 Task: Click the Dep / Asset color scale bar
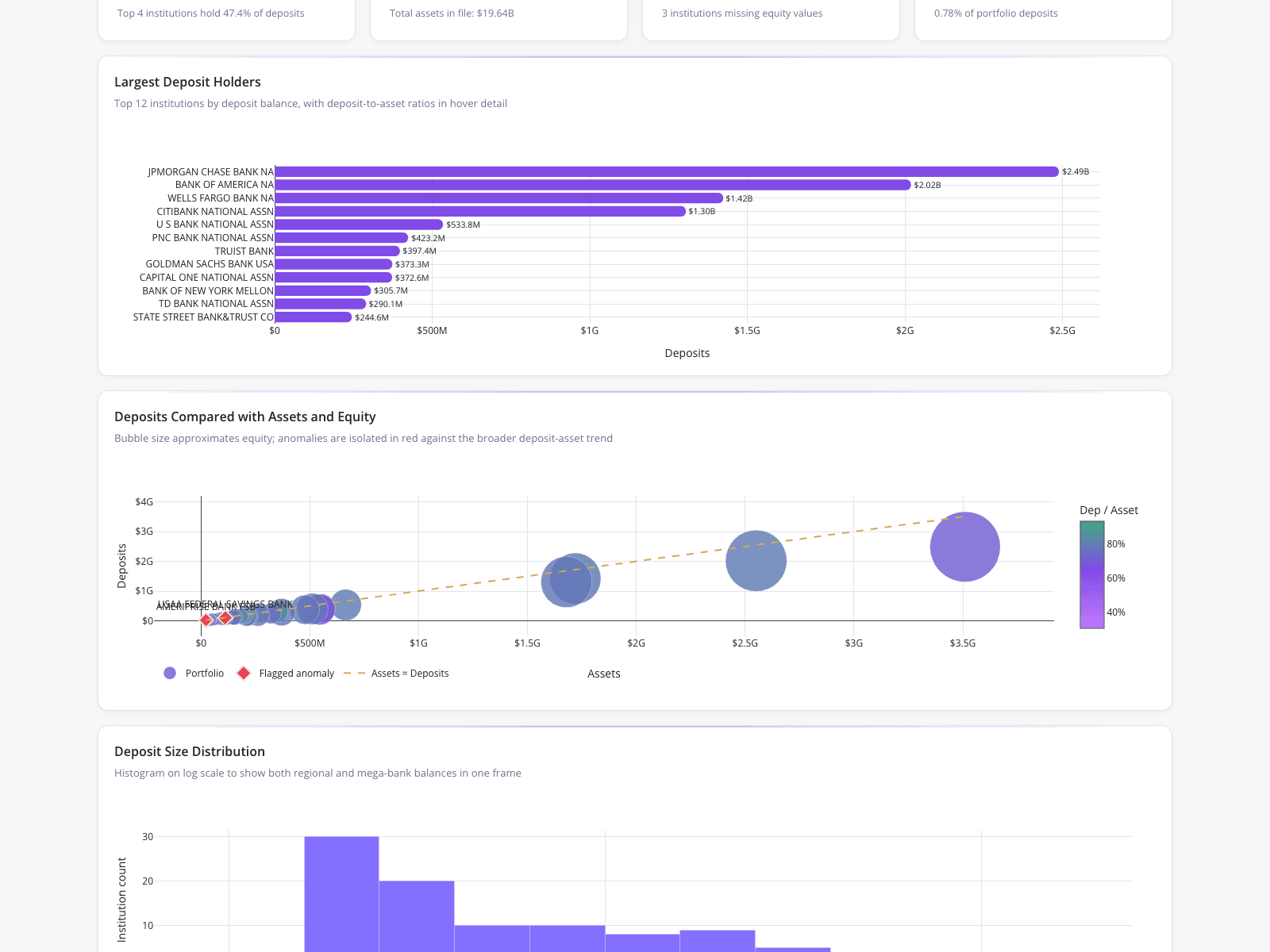point(1091,574)
